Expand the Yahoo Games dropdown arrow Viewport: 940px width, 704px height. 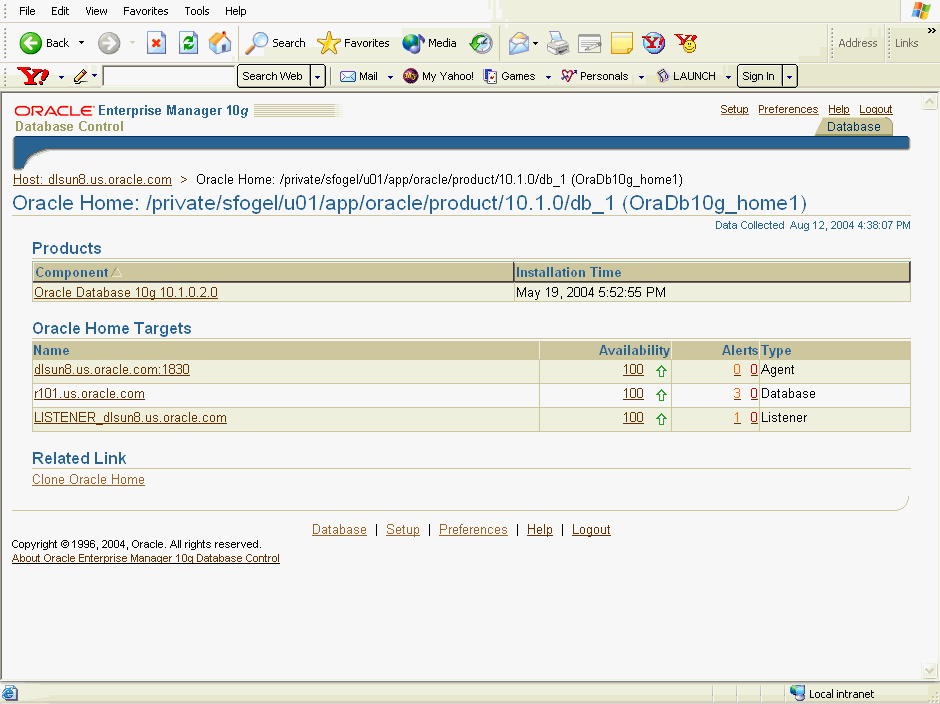click(548, 76)
